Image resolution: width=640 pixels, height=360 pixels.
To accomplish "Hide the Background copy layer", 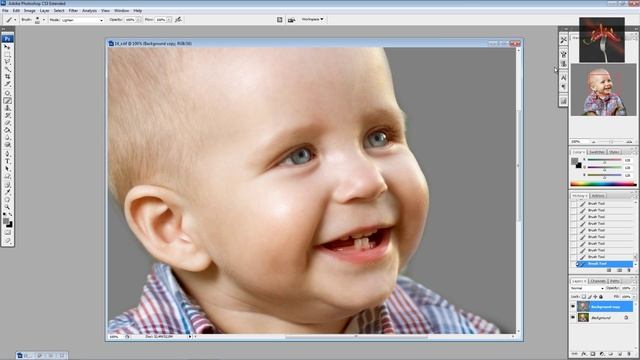I will (x=573, y=306).
